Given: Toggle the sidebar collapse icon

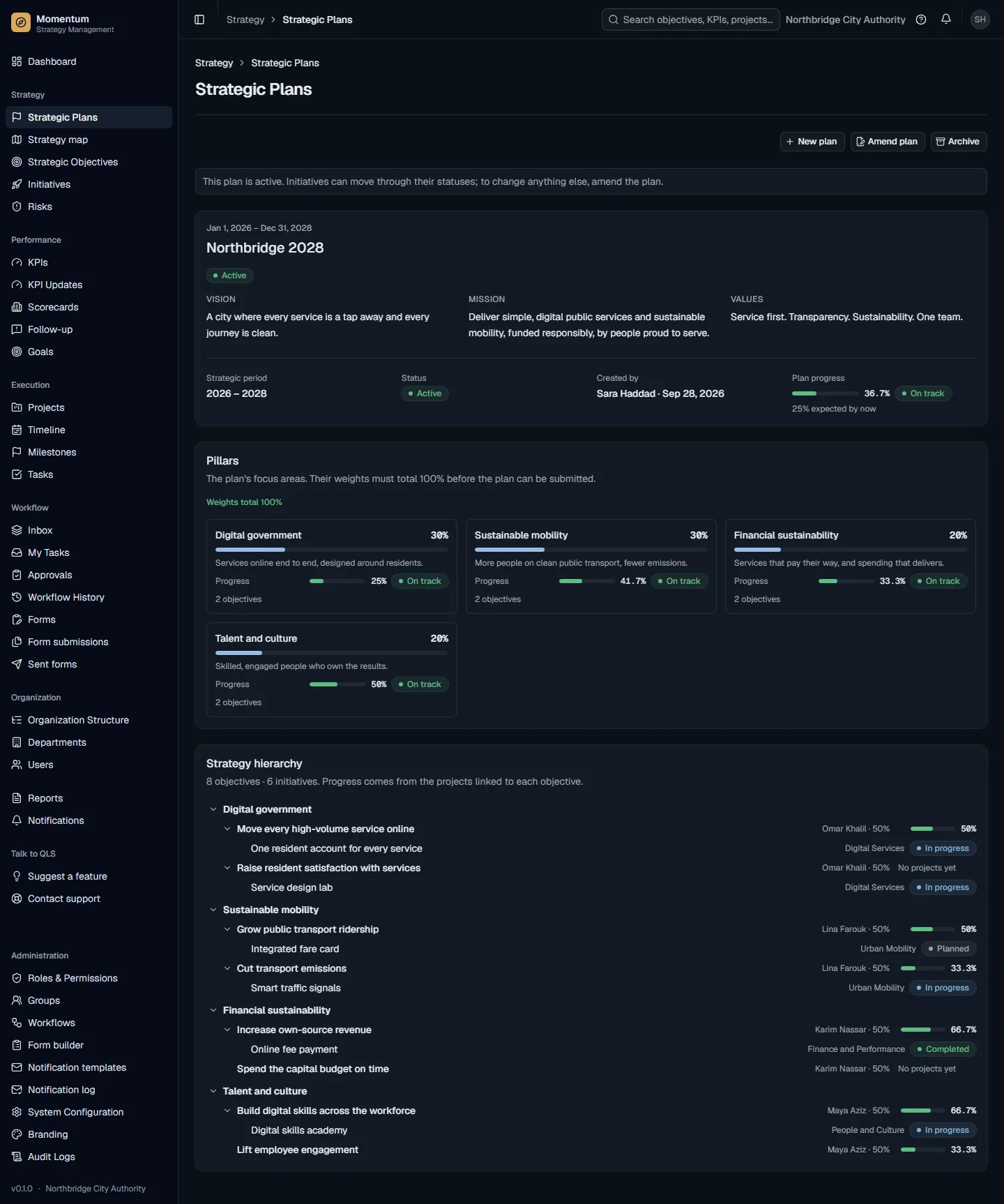Looking at the screenshot, I should pos(199,20).
